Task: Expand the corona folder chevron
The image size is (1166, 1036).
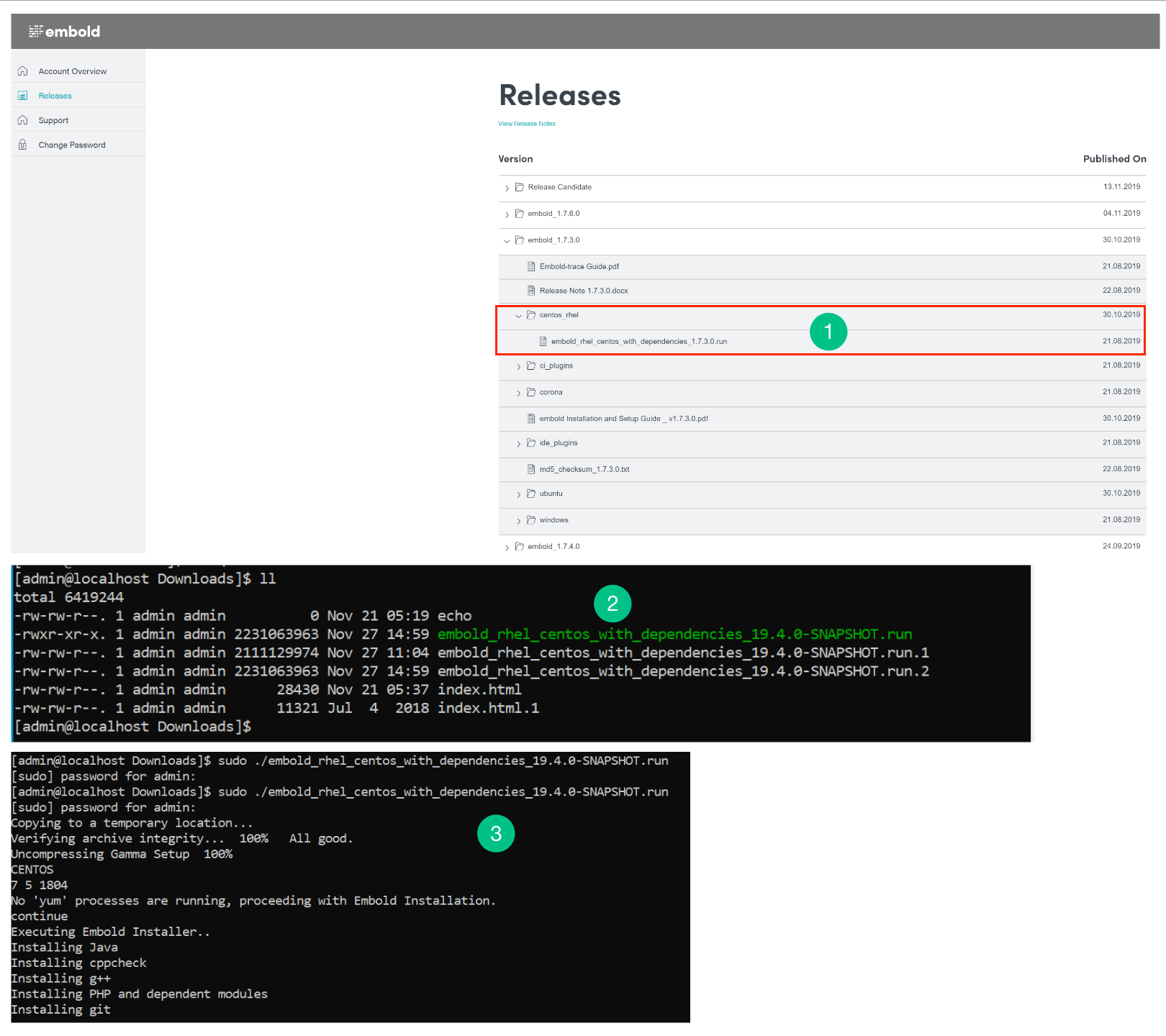Action: (x=518, y=394)
